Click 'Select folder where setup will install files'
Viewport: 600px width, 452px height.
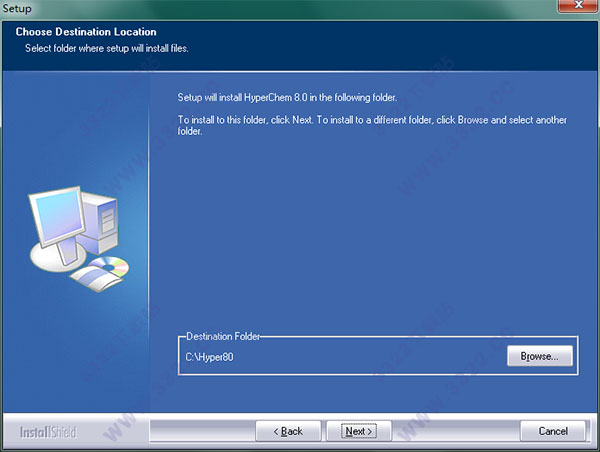click(107, 48)
